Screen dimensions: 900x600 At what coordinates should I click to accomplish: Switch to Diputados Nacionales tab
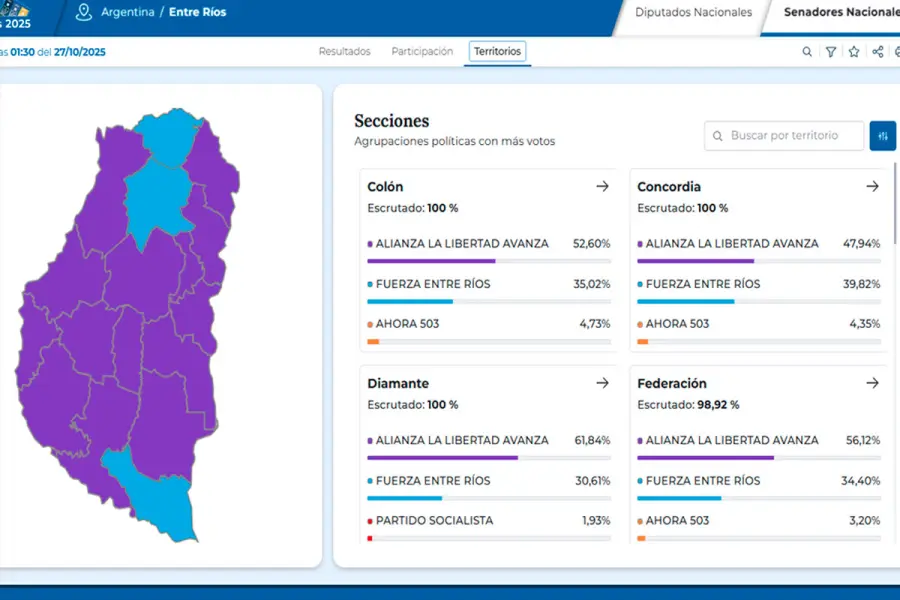pyautogui.click(x=693, y=13)
